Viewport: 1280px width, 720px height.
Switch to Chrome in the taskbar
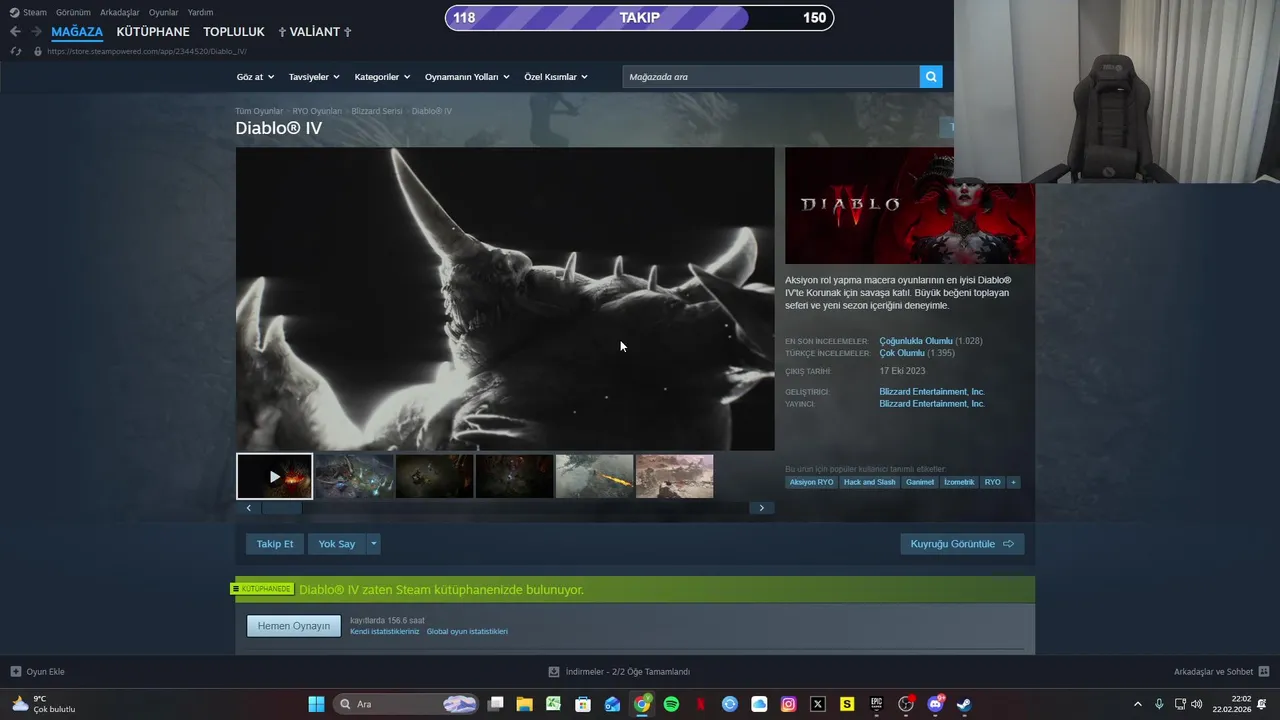point(642,704)
